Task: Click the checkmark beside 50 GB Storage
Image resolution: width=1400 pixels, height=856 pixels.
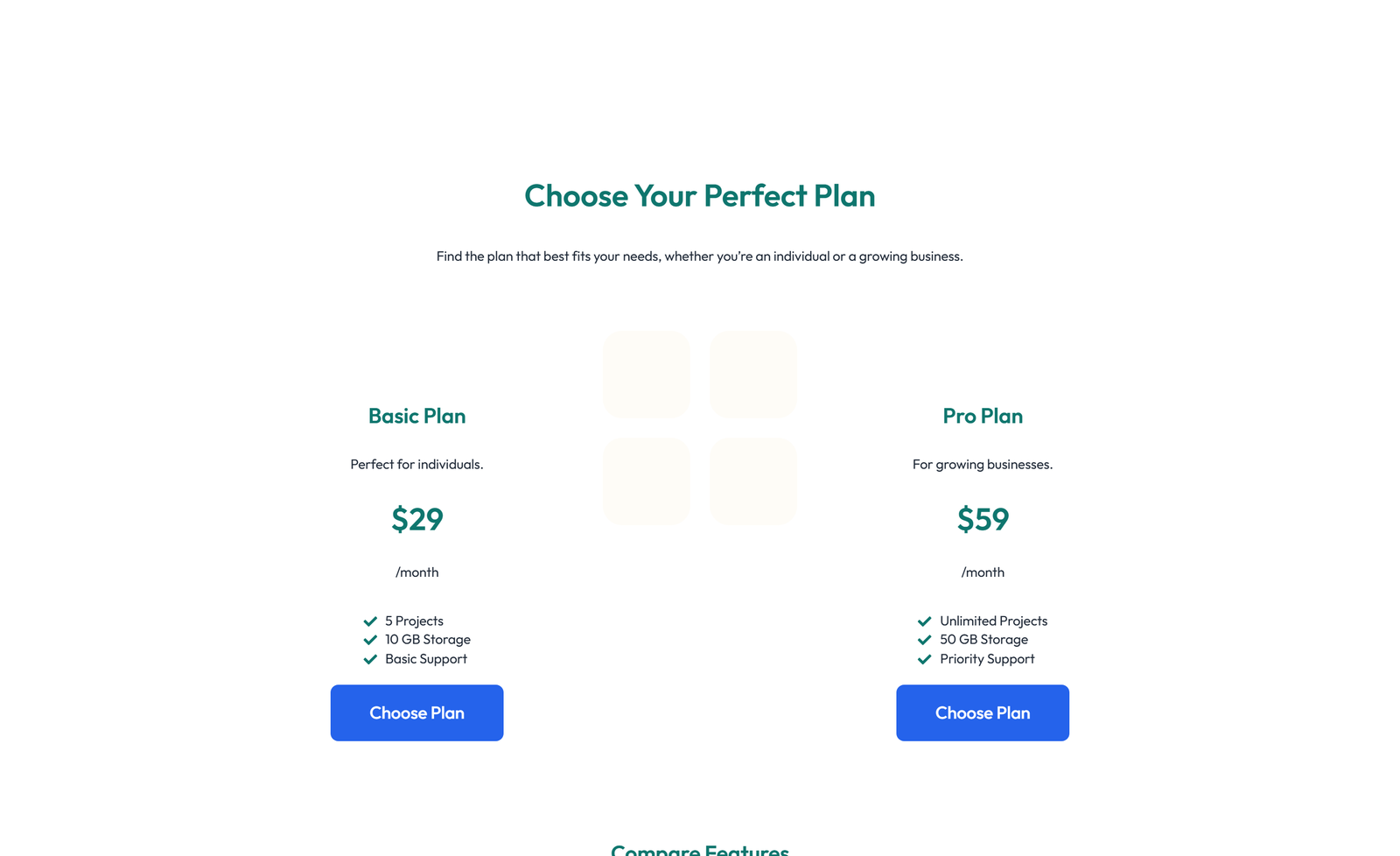Action: click(924, 640)
